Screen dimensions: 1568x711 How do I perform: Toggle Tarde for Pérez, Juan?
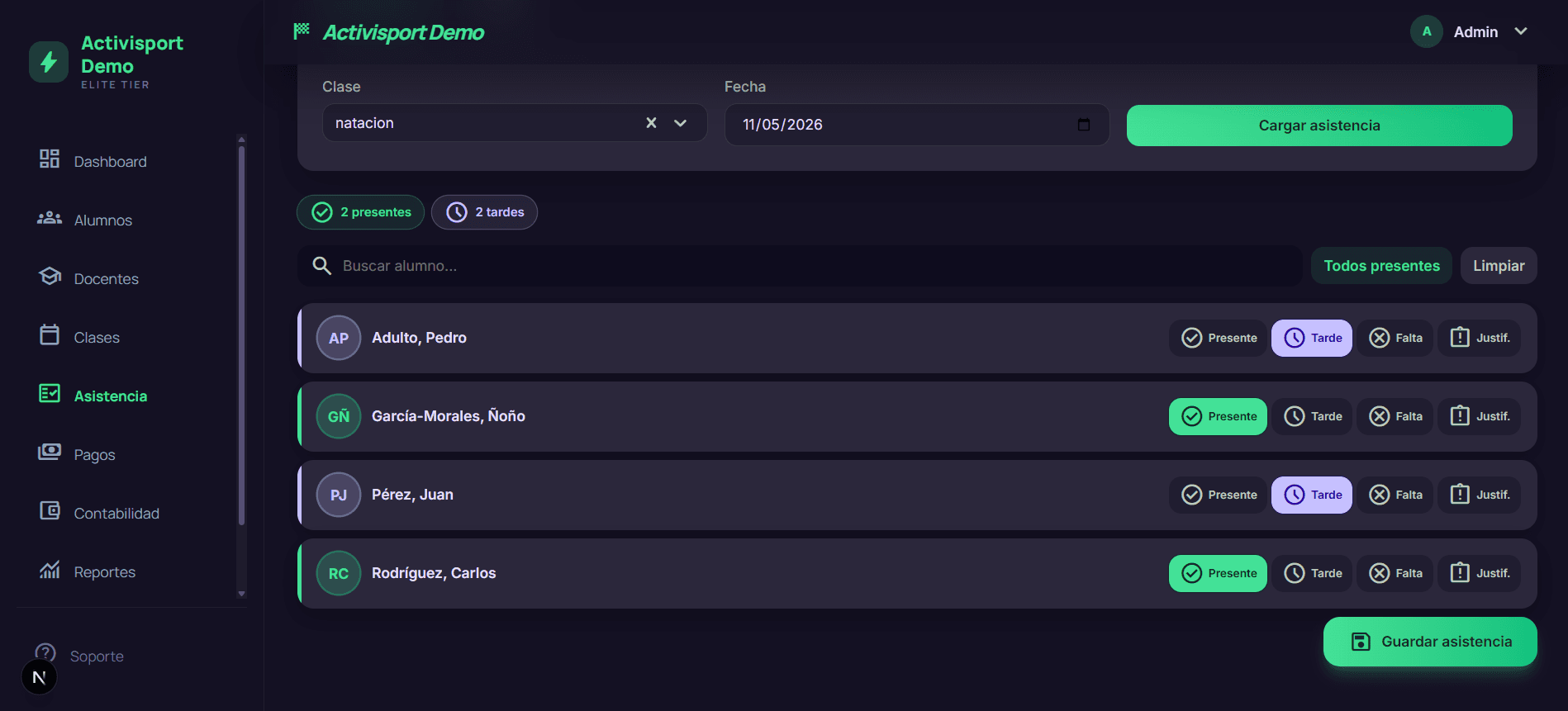pyautogui.click(x=1312, y=495)
